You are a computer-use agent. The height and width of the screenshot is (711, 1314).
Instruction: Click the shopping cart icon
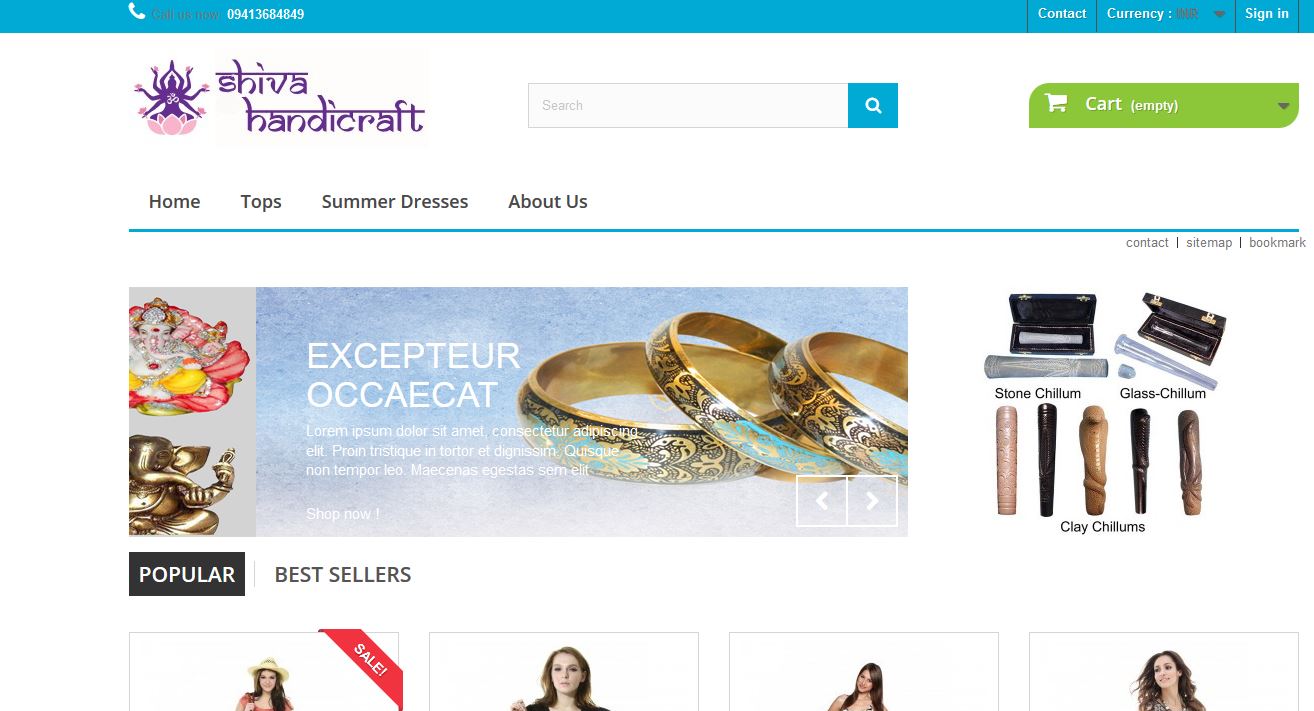click(x=1055, y=102)
